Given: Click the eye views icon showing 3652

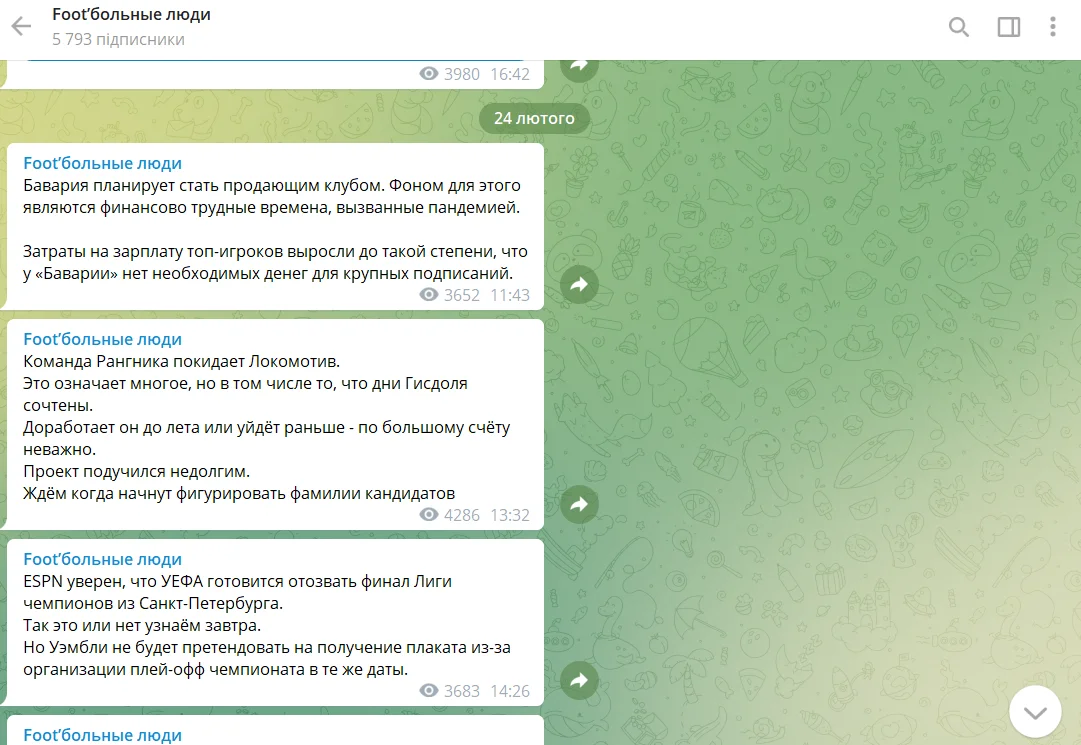Looking at the screenshot, I should 429,295.
